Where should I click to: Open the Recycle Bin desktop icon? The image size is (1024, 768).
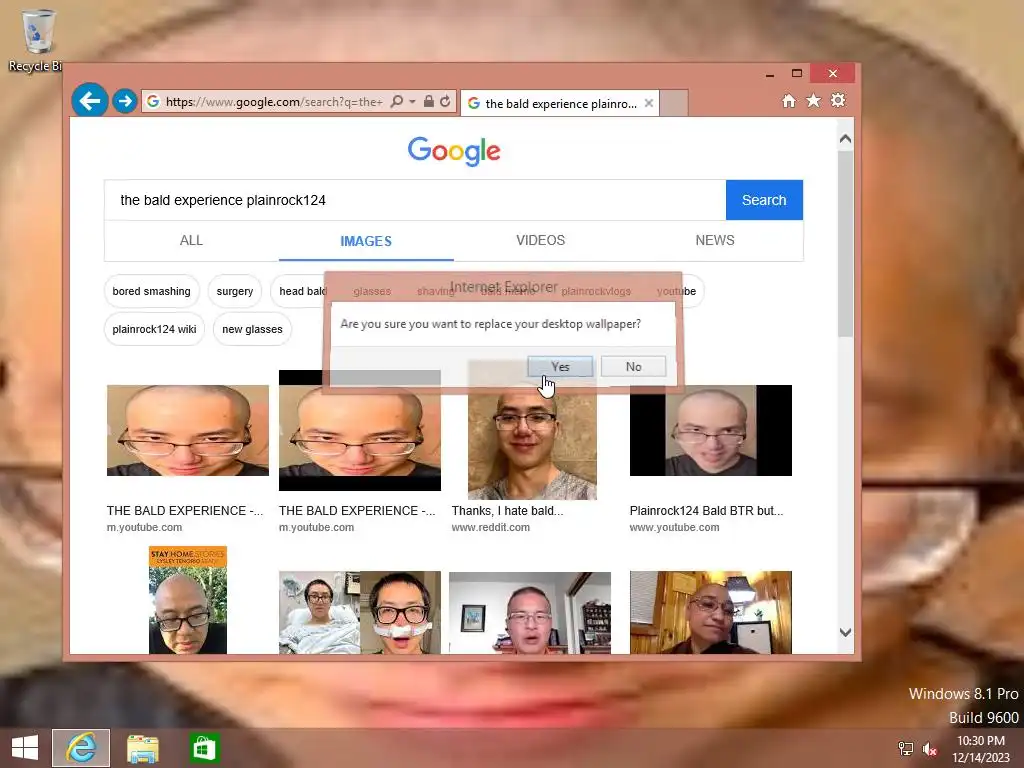(x=37, y=40)
